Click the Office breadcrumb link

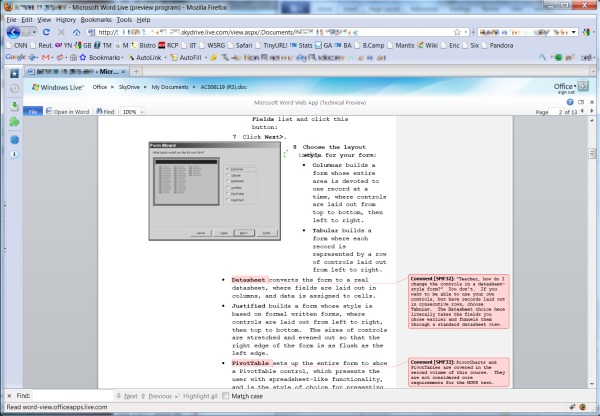pos(99,87)
